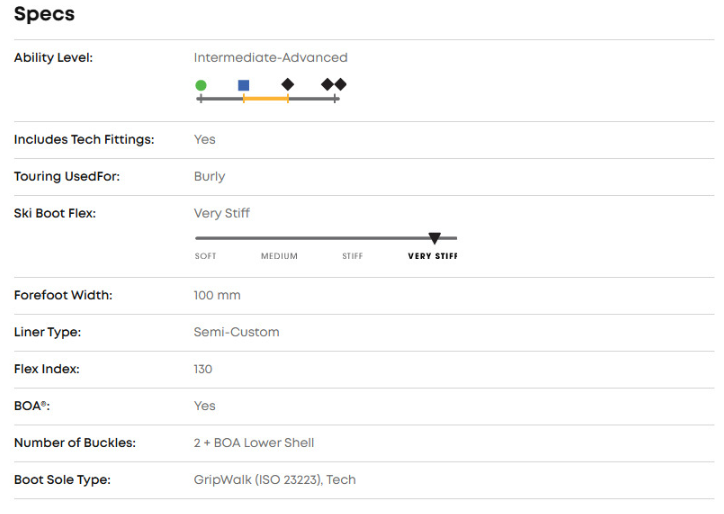The image size is (724, 514).
Task: Click the 130 flex index value
Action: pyautogui.click(x=203, y=369)
